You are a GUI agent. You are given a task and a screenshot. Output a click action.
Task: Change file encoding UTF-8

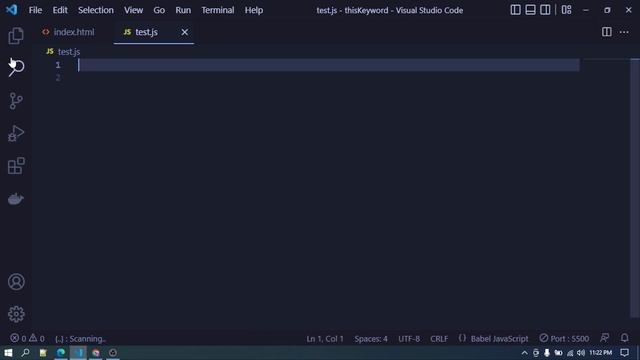pyautogui.click(x=409, y=338)
